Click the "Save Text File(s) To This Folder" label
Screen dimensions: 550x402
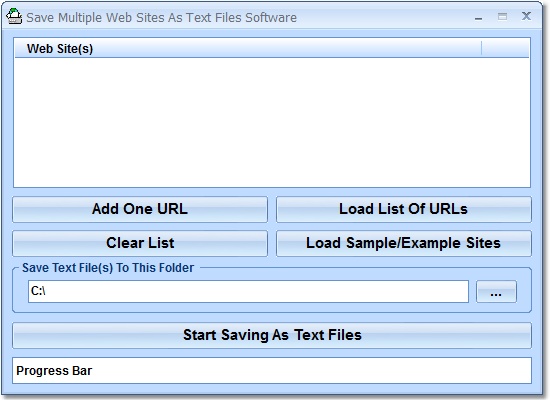[108, 268]
